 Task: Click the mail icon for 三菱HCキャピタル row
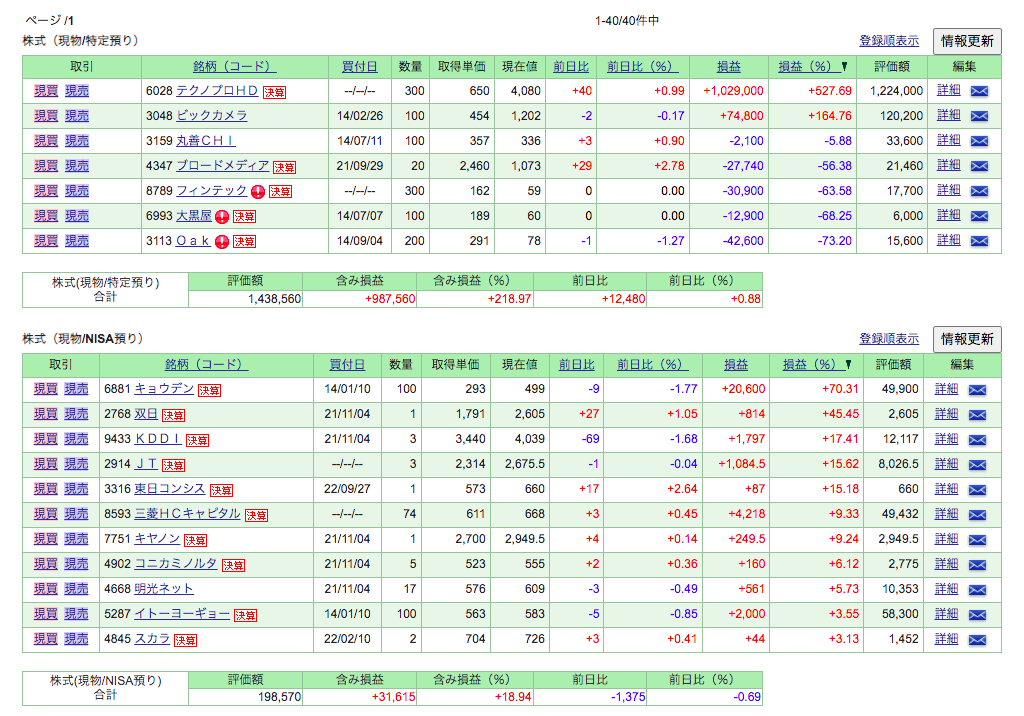[x=977, y=515]
